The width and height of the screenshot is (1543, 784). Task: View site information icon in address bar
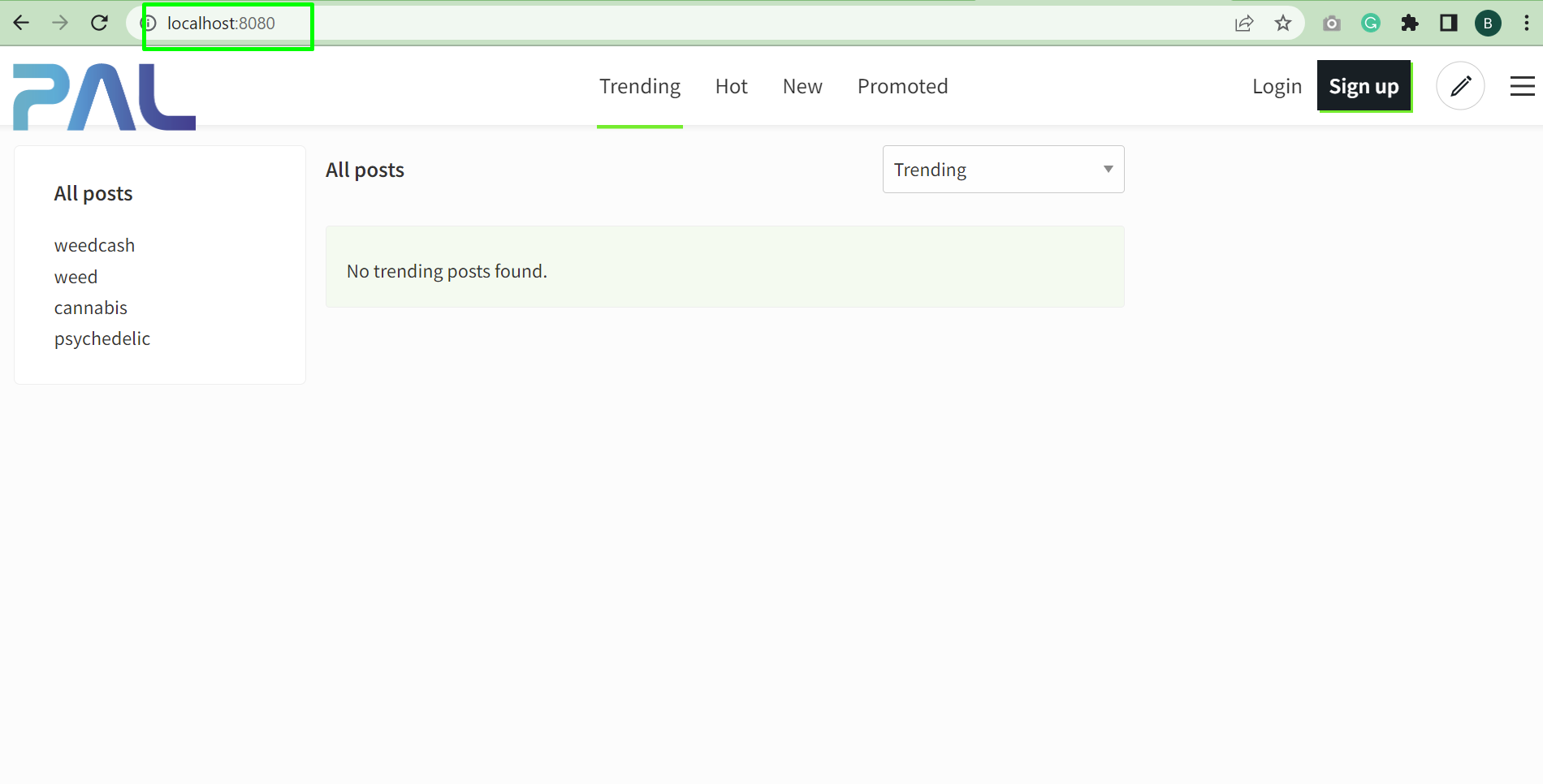point(149,23)
